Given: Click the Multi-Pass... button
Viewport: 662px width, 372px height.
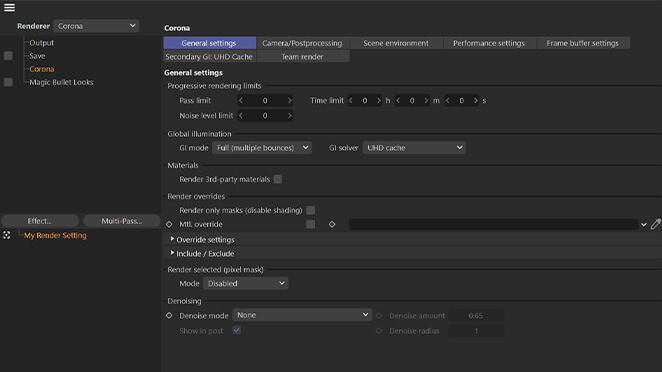Looking at the screenshot, I should pos(122,221).
